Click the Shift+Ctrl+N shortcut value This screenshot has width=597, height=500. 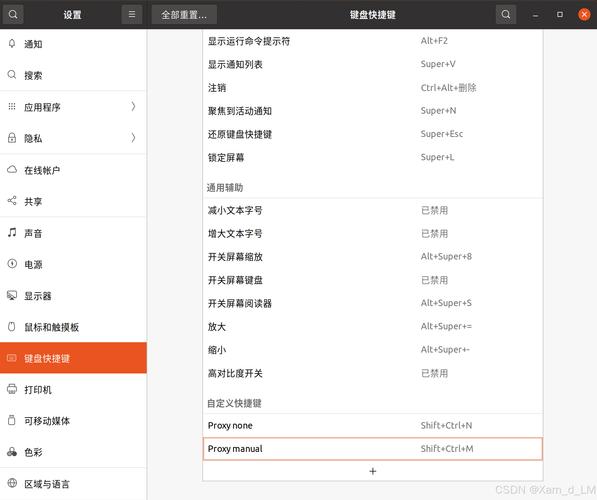click(x=446, y=425)
